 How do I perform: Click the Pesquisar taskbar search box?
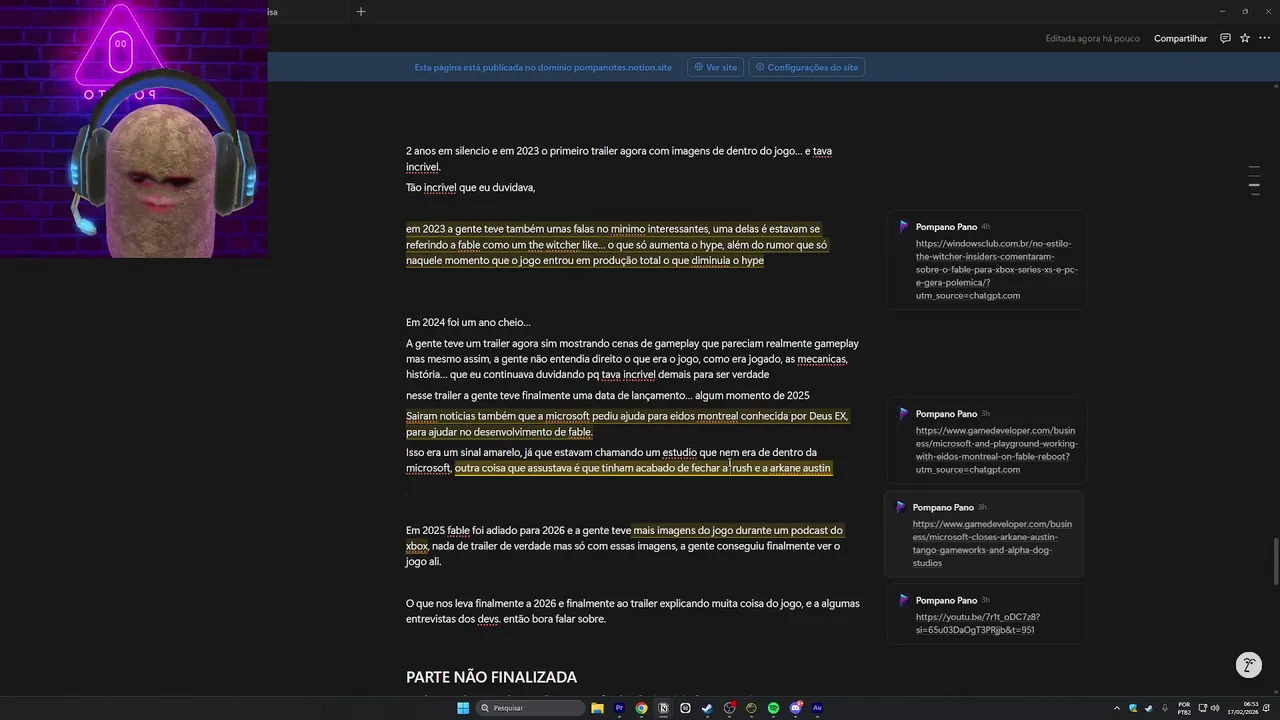click(531, 708)
